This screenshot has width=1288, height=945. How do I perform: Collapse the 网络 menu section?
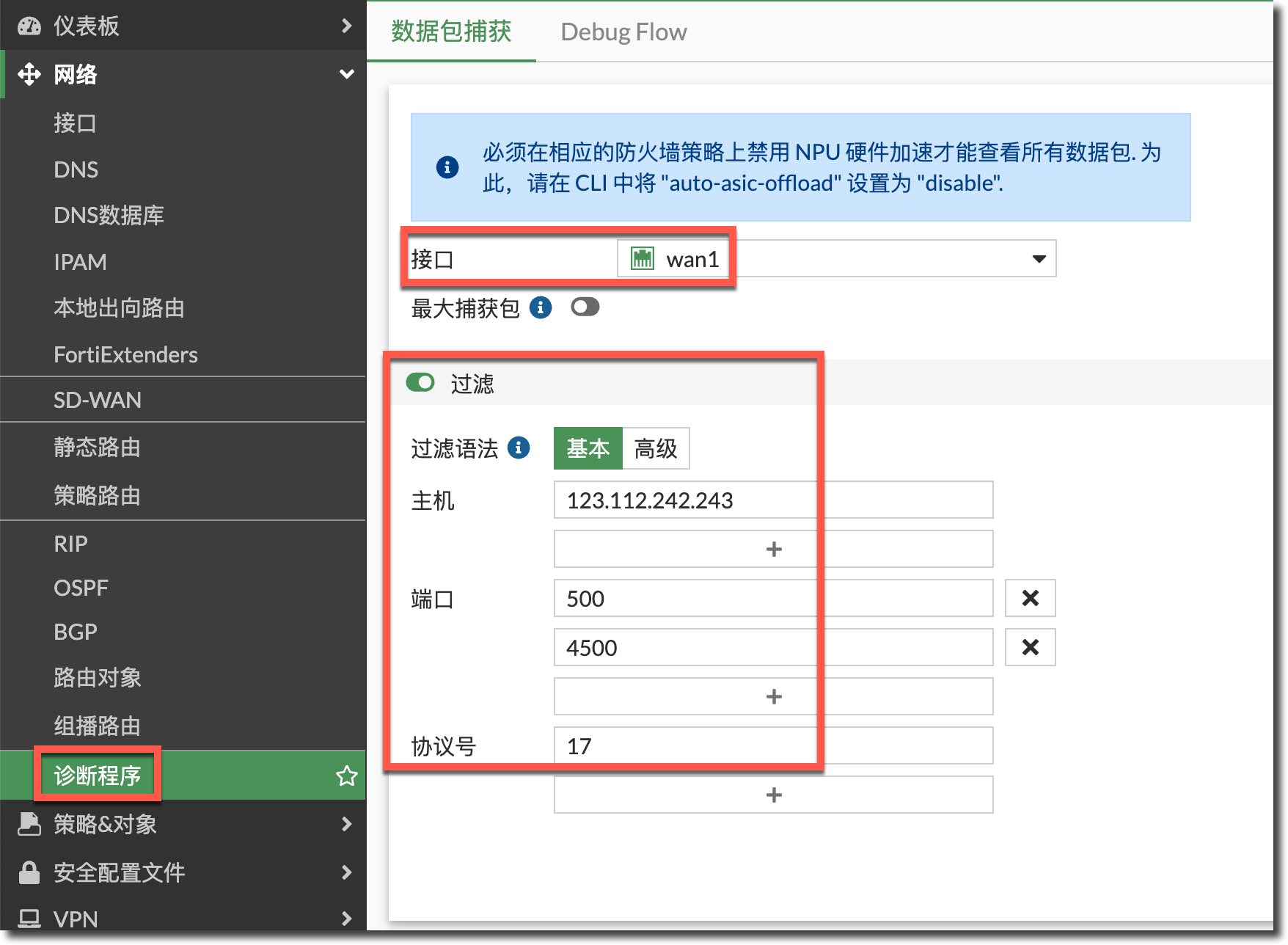coord(346,74)
